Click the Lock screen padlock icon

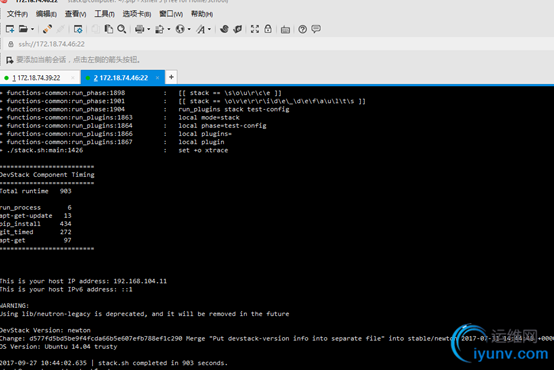pos(268,29)
